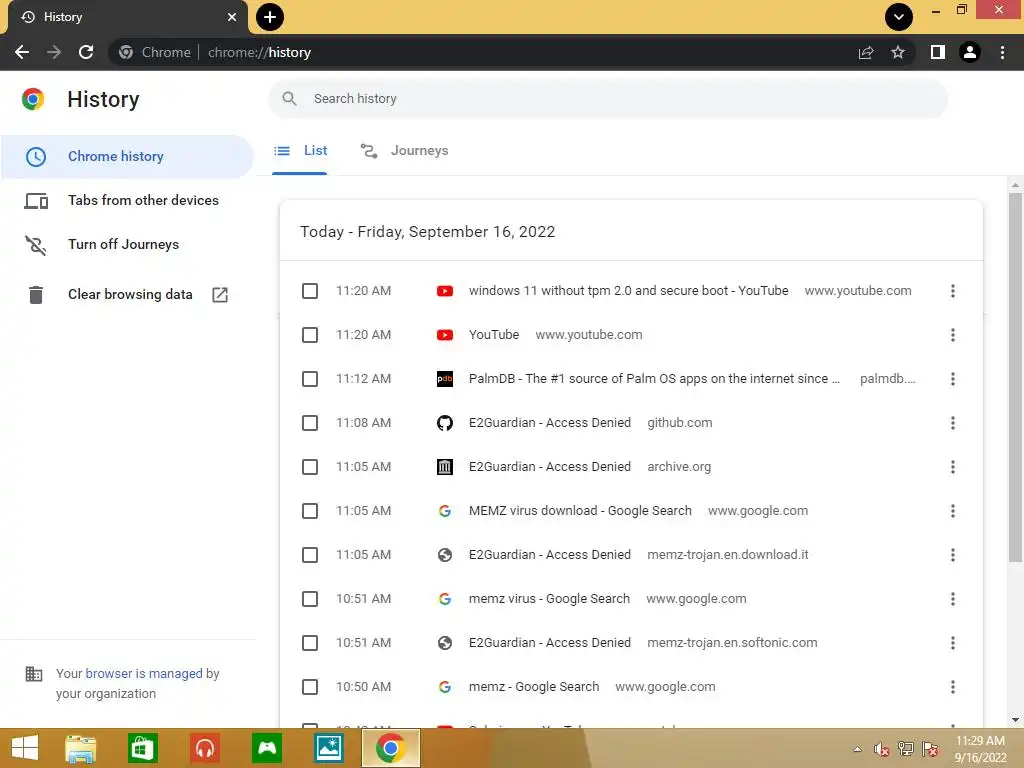Click the globe favicon on memz-trojan.en.download.it row

[445, 555]
